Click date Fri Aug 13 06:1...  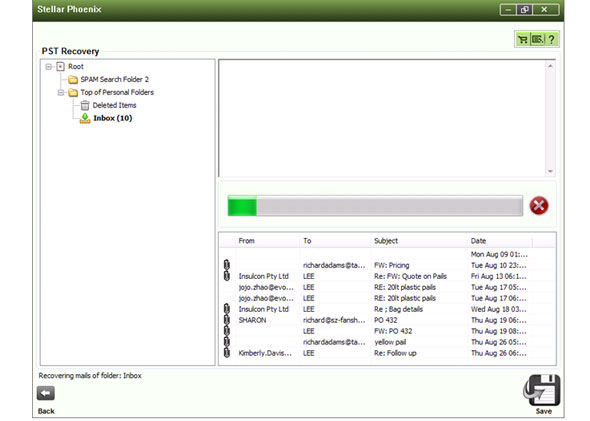(499, 276)
